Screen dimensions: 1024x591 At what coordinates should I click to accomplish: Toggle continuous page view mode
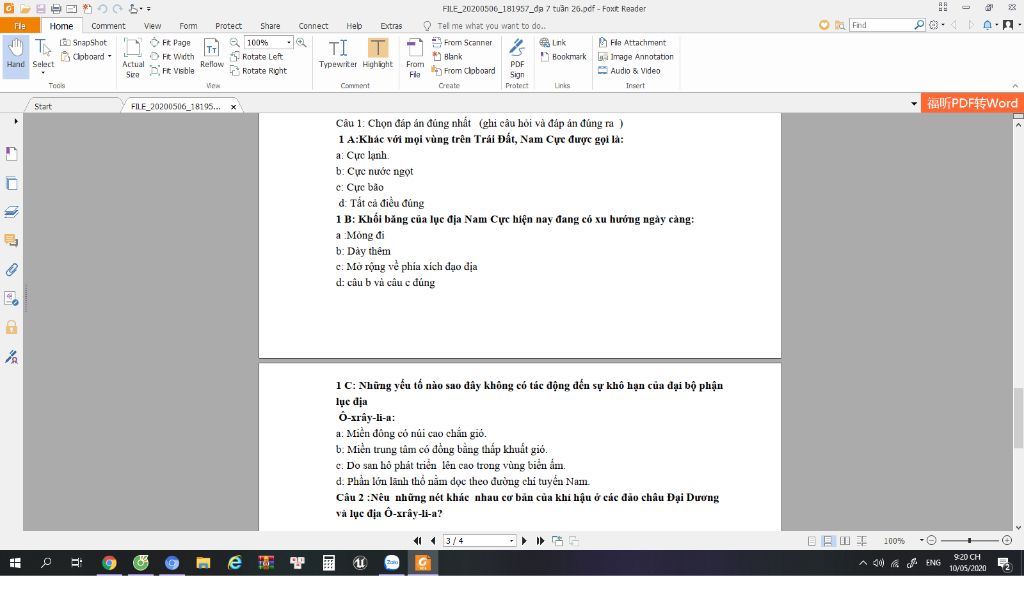tap(828, 541)
